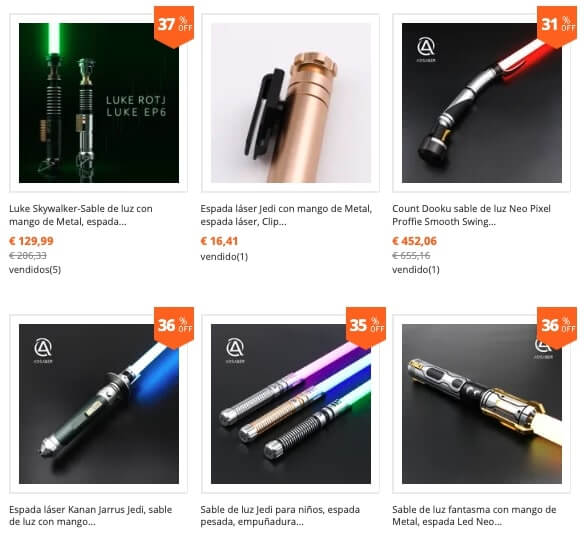The image size is (584, 534).
Task: Click the brand logo on Kanan Jarrus image
Action: pyautogui.click(x=43, y=350)
